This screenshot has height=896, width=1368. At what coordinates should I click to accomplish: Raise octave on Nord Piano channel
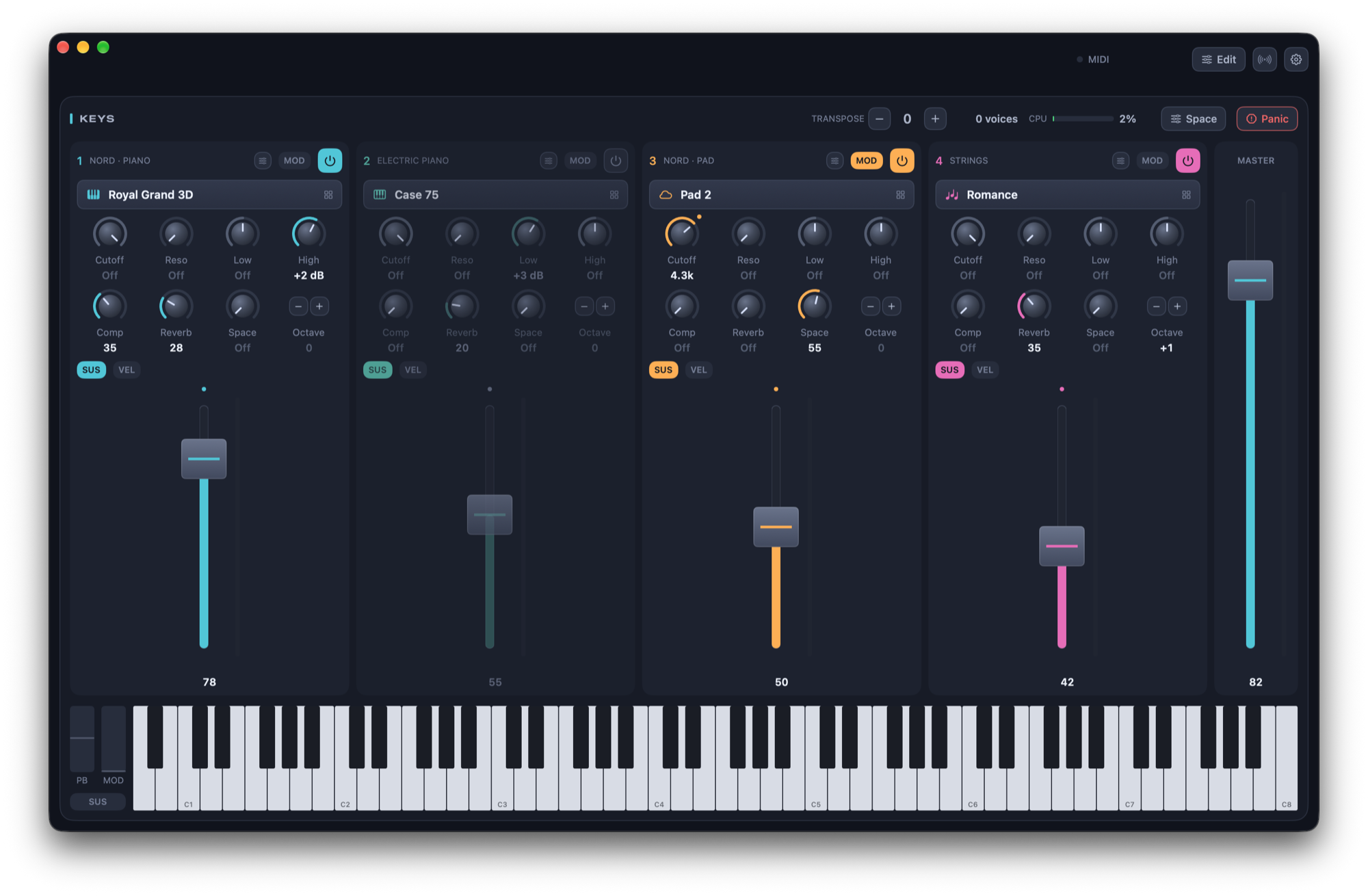click(x=319, y=306)
